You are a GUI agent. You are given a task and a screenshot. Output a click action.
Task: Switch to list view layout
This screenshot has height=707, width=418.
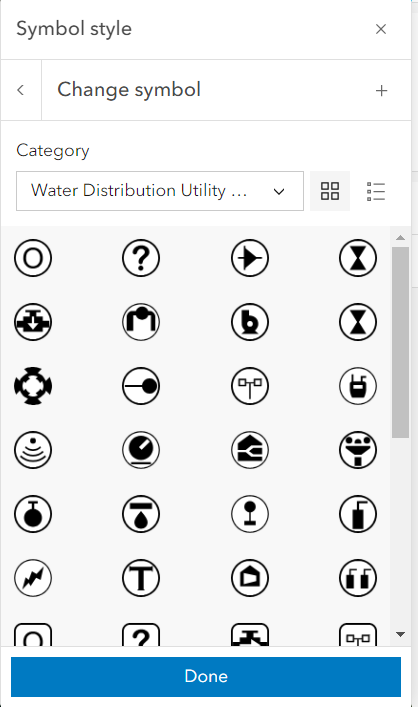tap(376, 191)
